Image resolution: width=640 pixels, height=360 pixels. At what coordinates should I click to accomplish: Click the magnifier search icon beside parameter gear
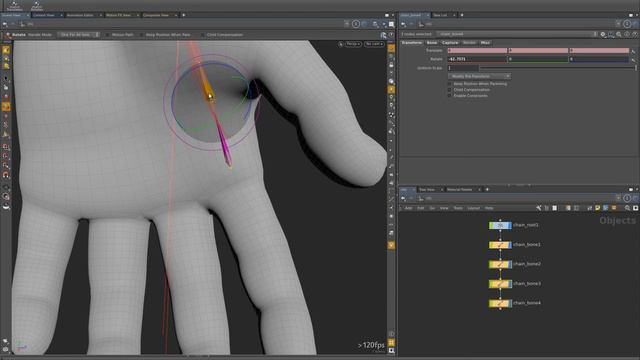(x=619, y=35)
